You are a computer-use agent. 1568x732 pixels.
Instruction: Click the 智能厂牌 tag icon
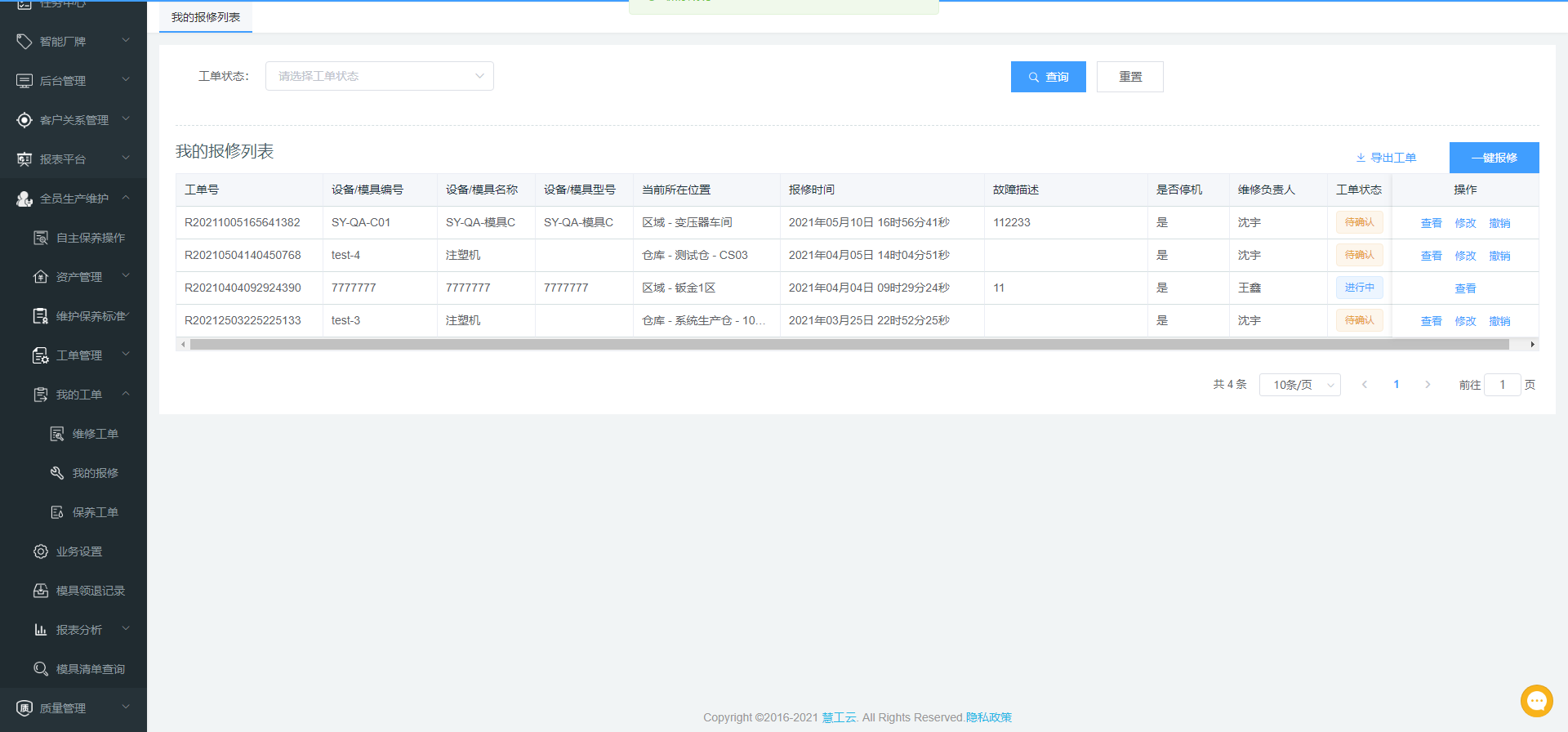click(24, 42)
